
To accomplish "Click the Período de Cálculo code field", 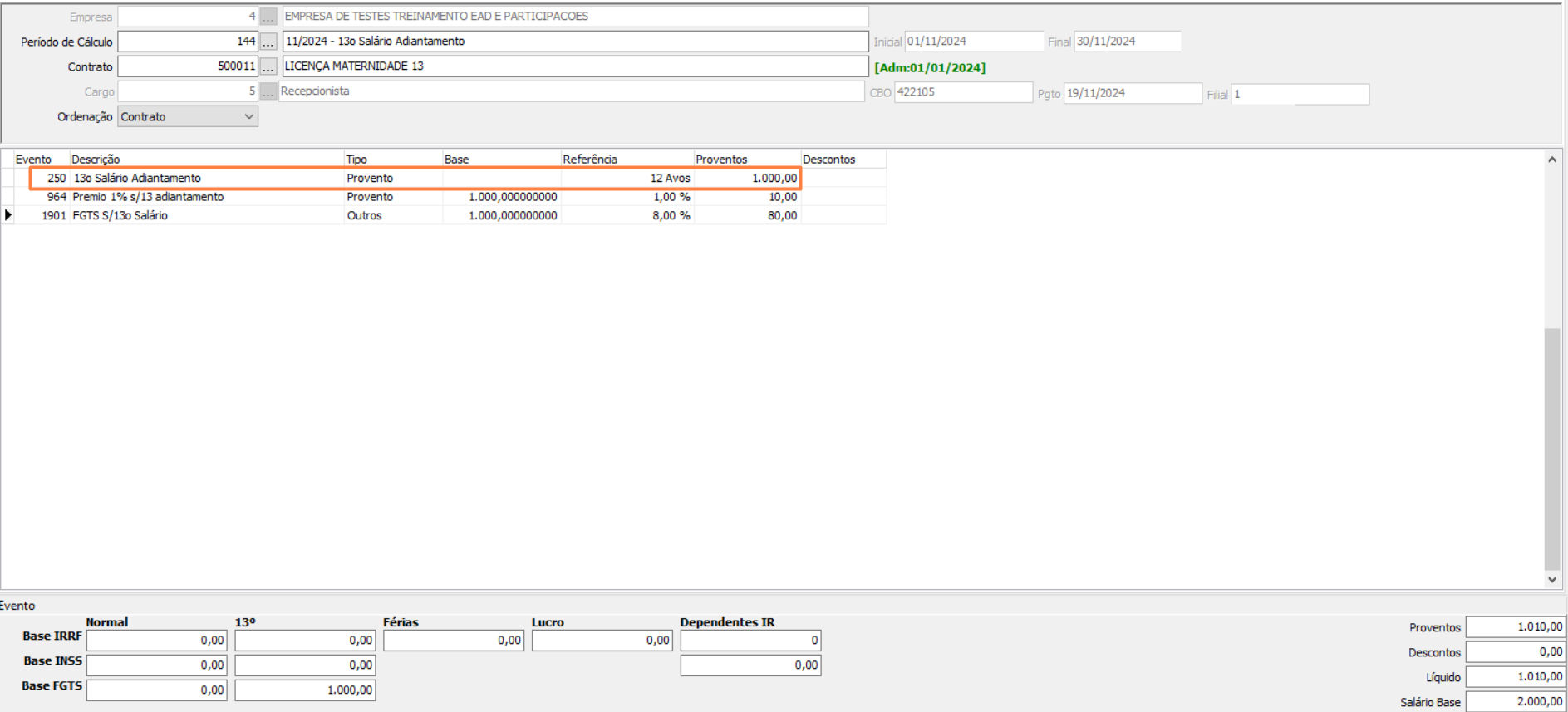I will click(x=187, y=42).
